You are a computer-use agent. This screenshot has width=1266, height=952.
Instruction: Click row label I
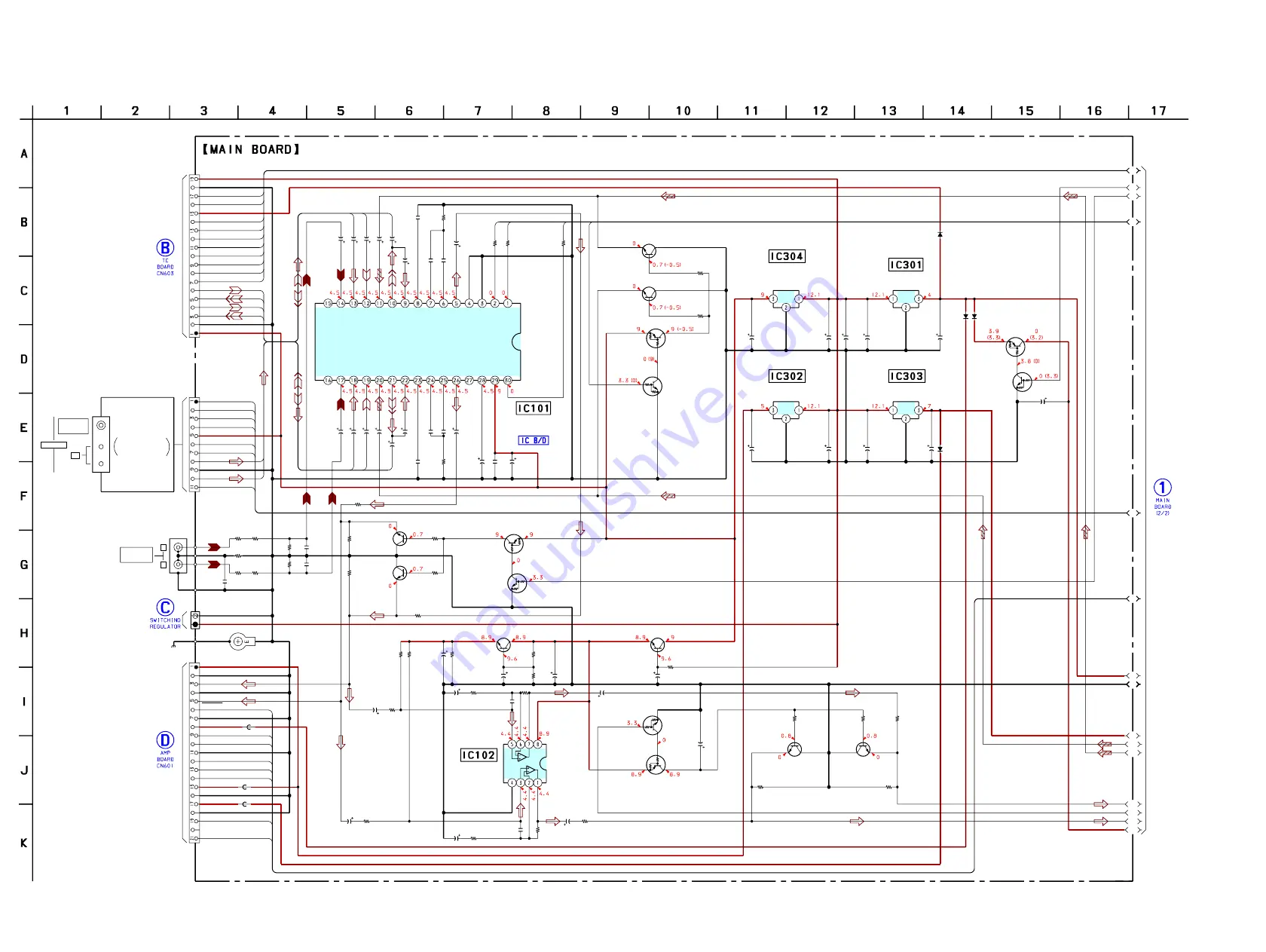(x=24, y=703)
